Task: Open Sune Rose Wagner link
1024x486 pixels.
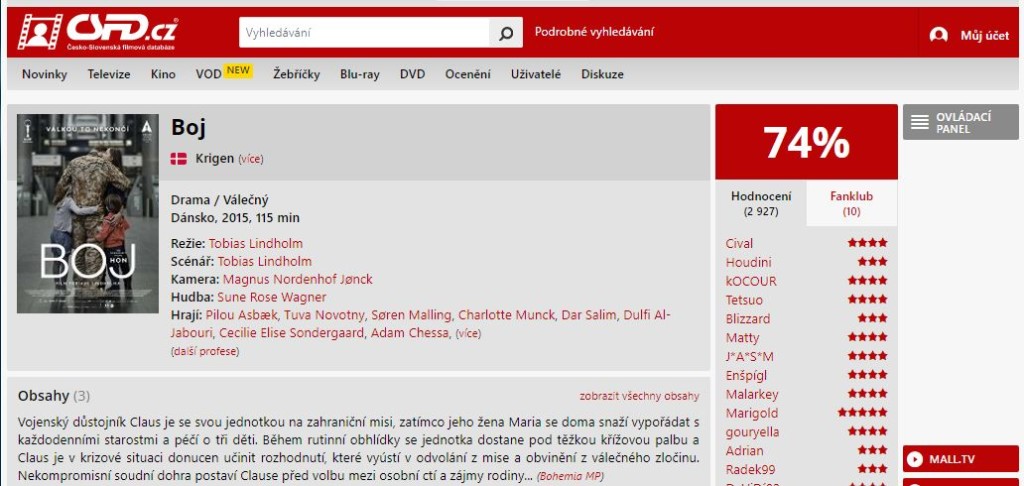Action: (272, 297)
